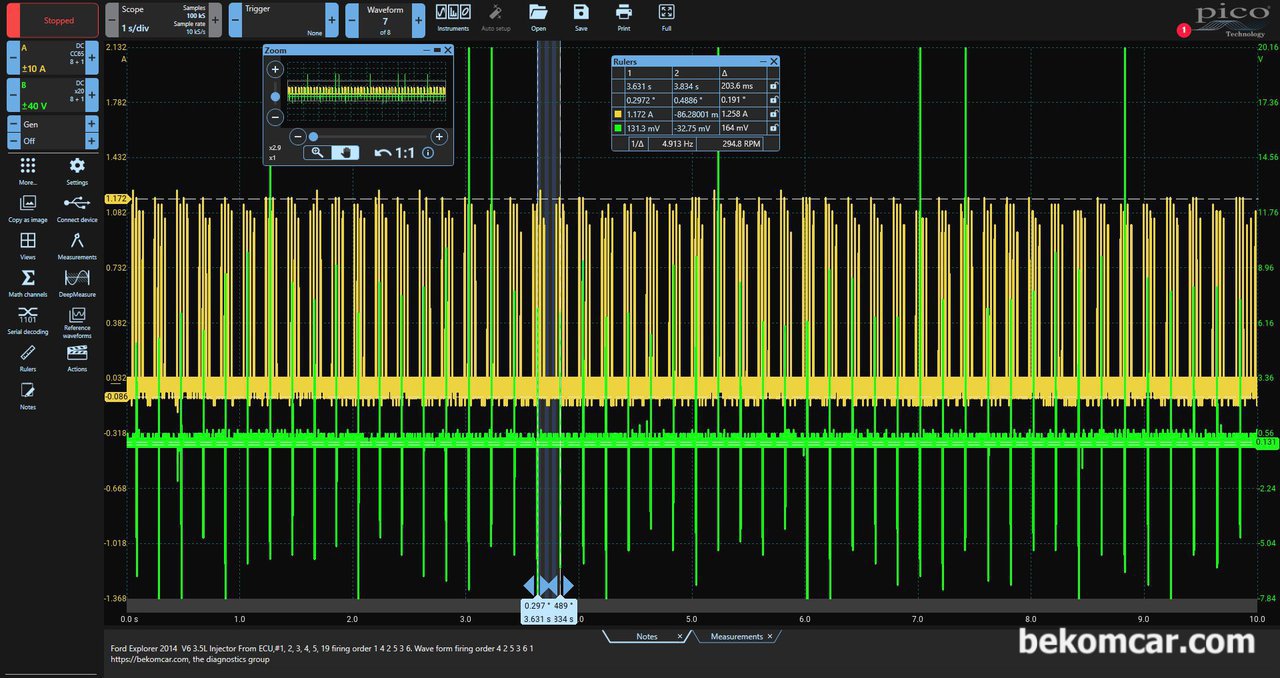The height and width of the screenshot is (678, 1280).
Task: Toggle lock on channel A ruler row
Action: (772, 114)
